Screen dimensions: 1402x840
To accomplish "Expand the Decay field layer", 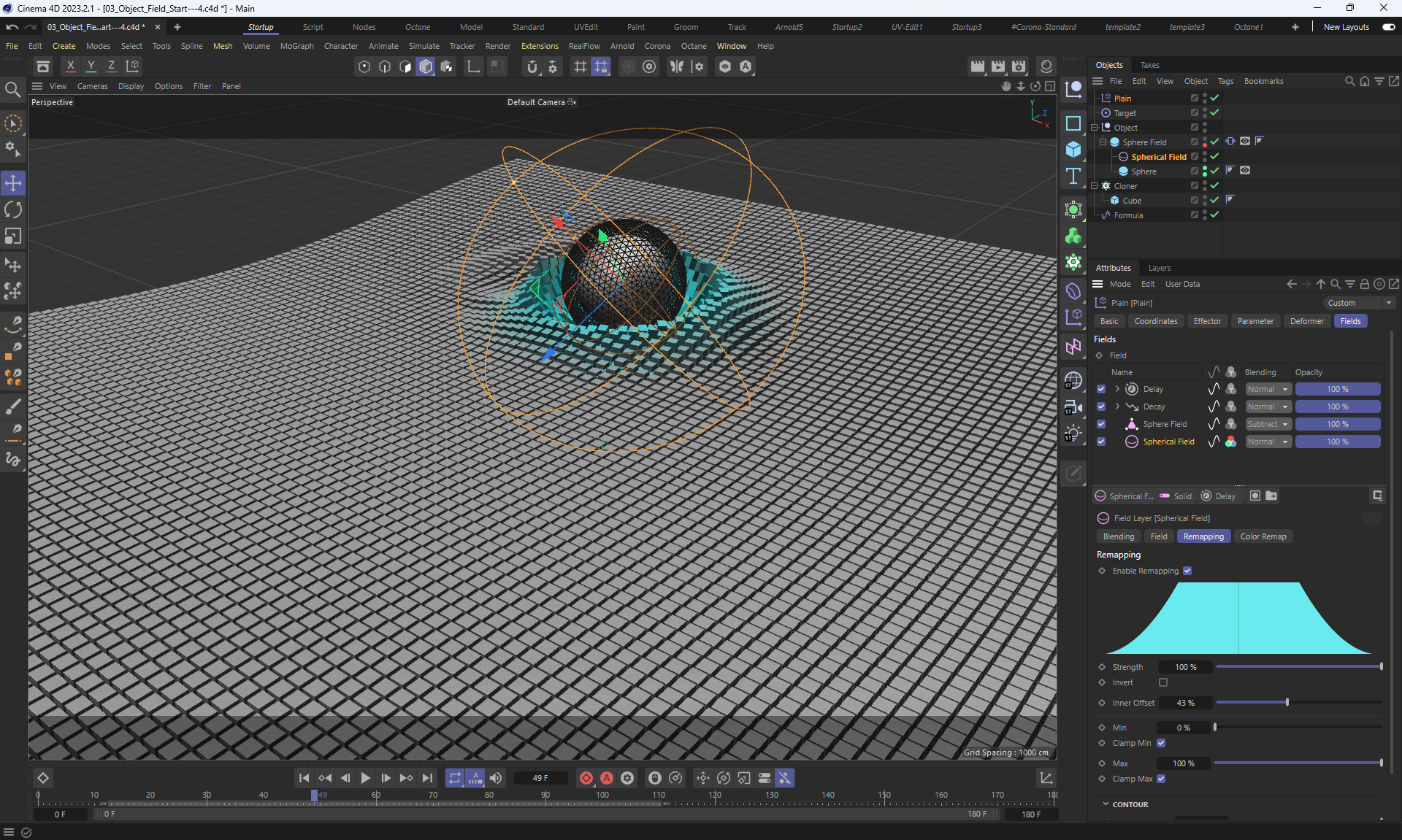I will (x=1117, y=406).
